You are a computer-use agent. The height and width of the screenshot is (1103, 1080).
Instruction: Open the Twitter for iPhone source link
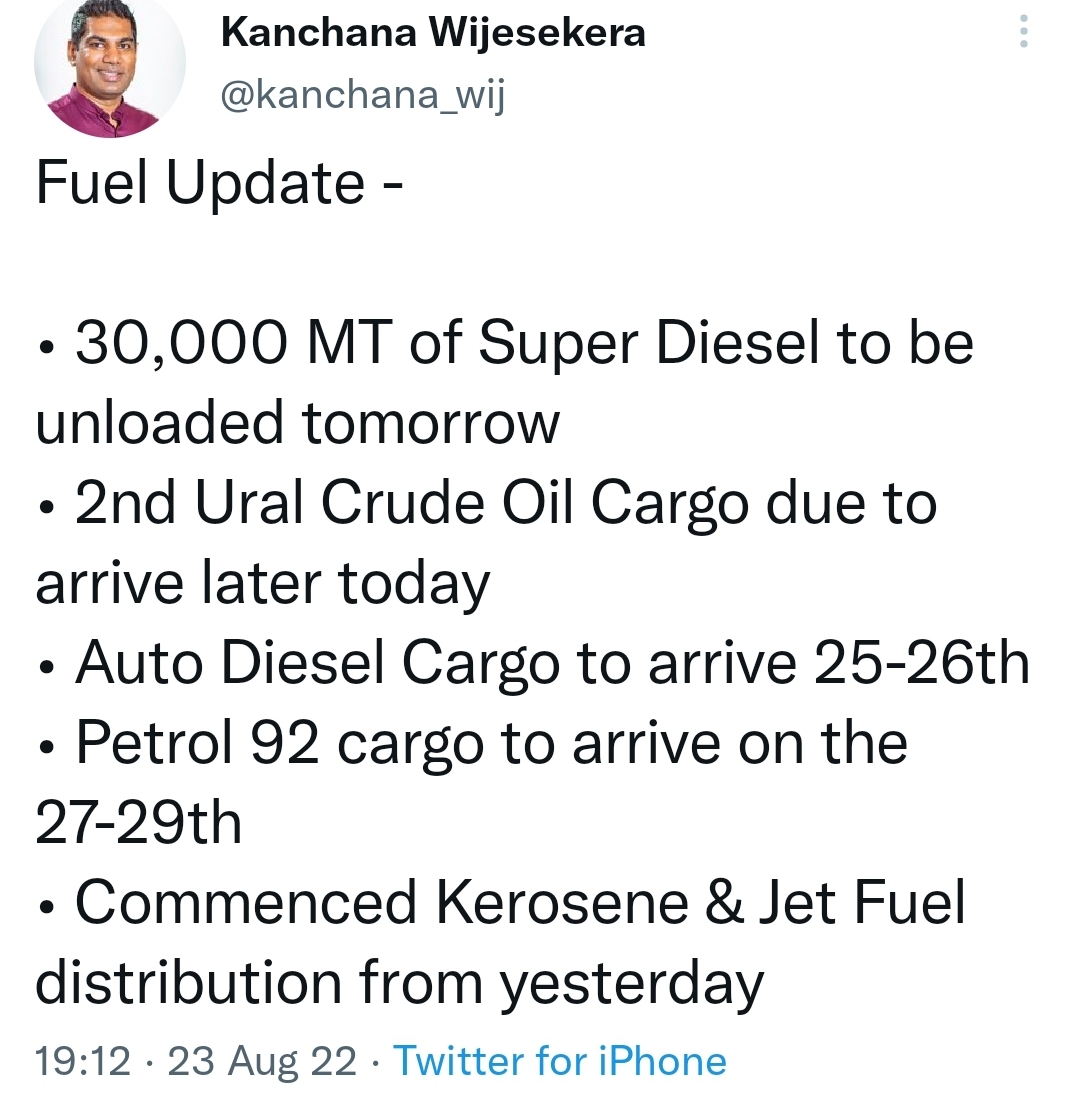pyautogui.click(x=559, y=1061)
